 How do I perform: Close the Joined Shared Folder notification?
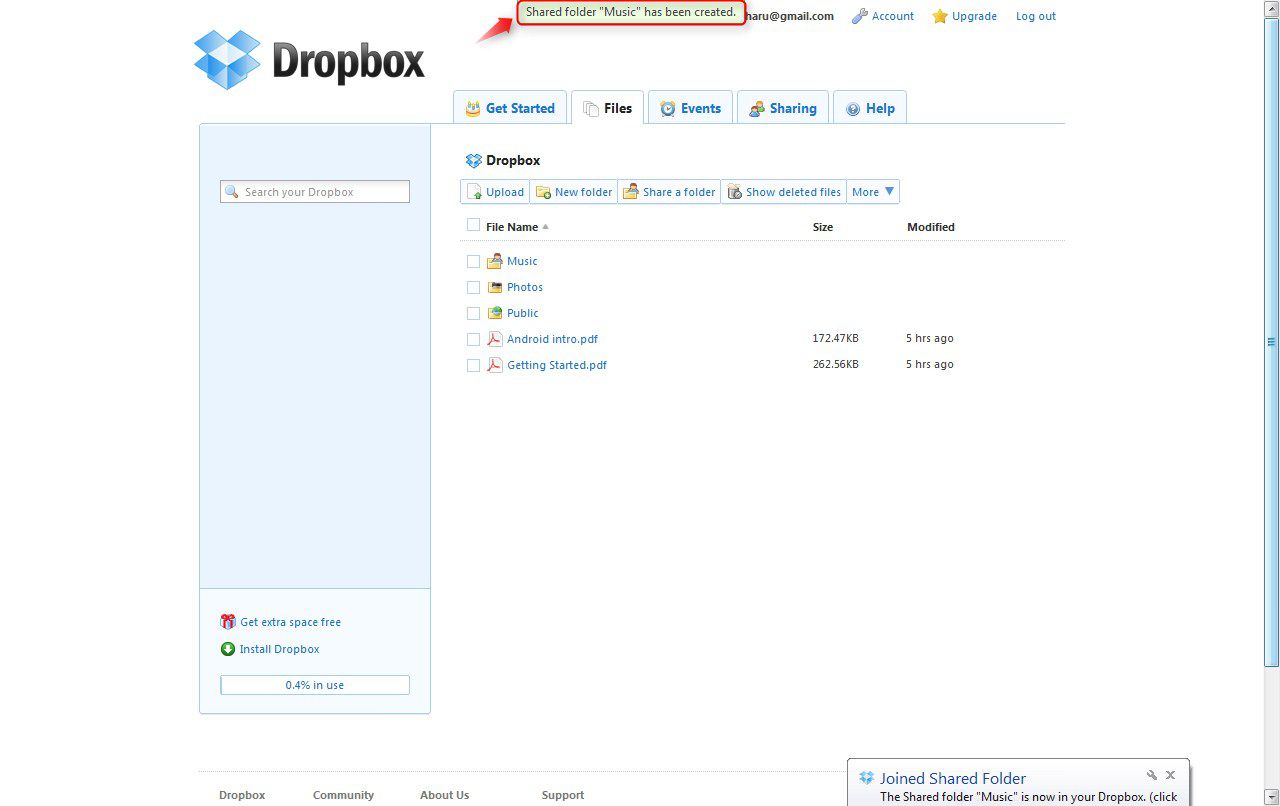[x=1170, y=775]
